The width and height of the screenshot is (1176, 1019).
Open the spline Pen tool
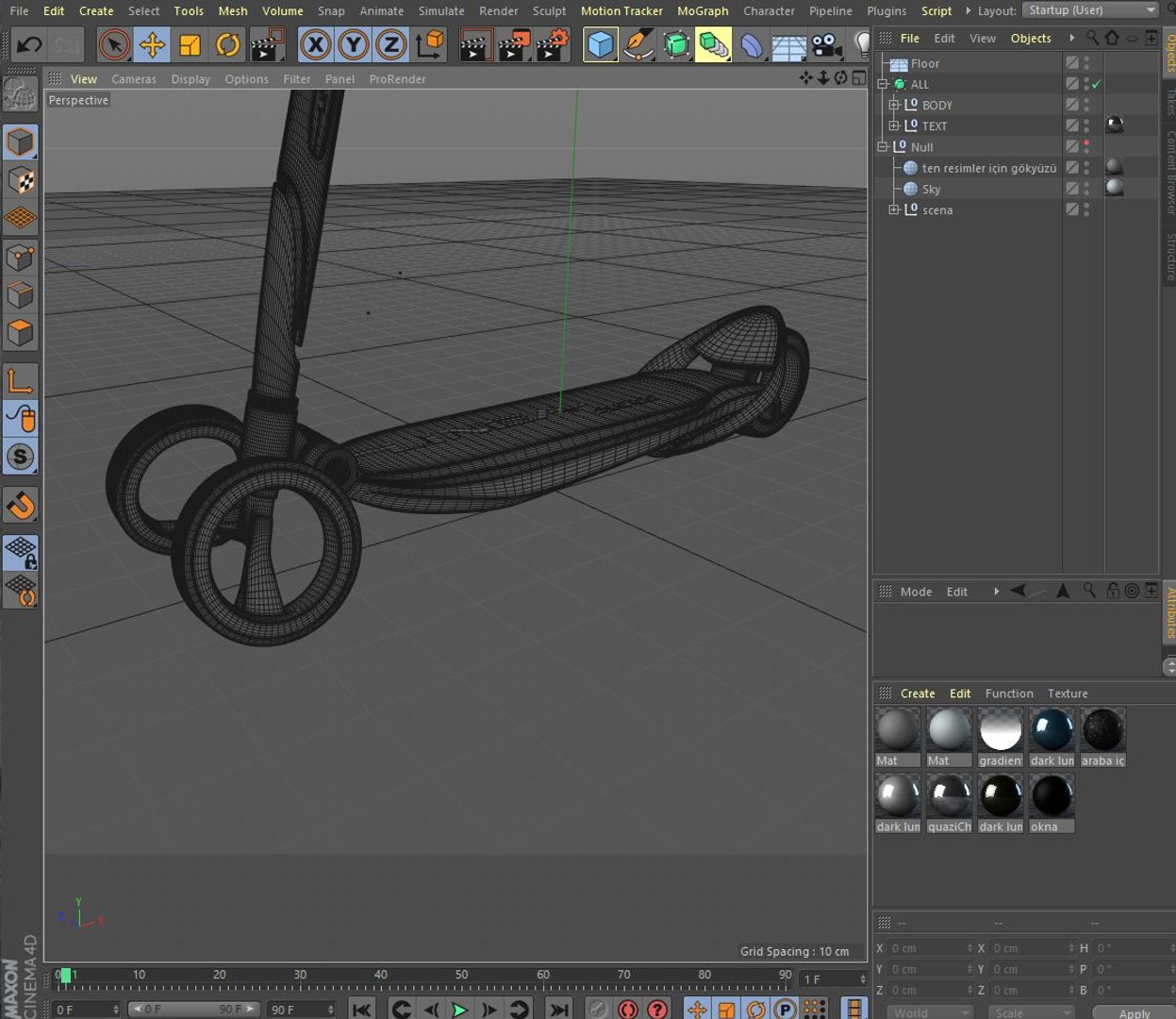[x=638, y=44]
